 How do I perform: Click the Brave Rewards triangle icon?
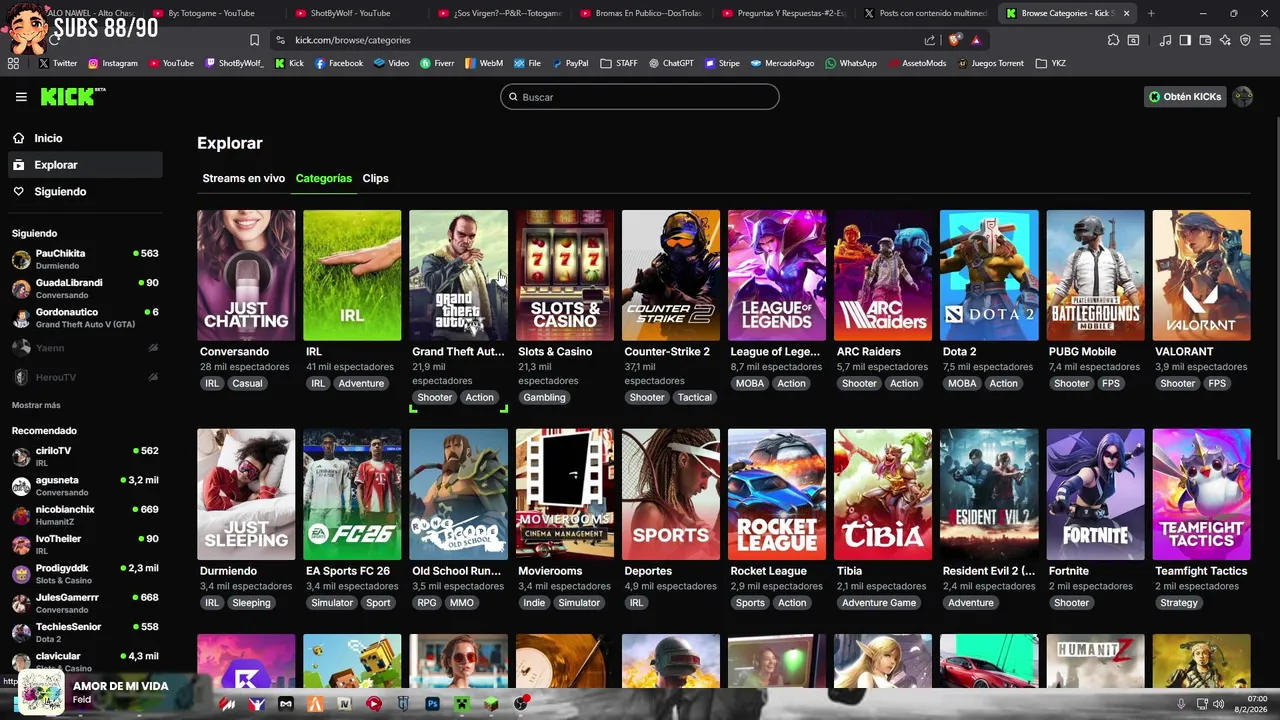(976, 40)
